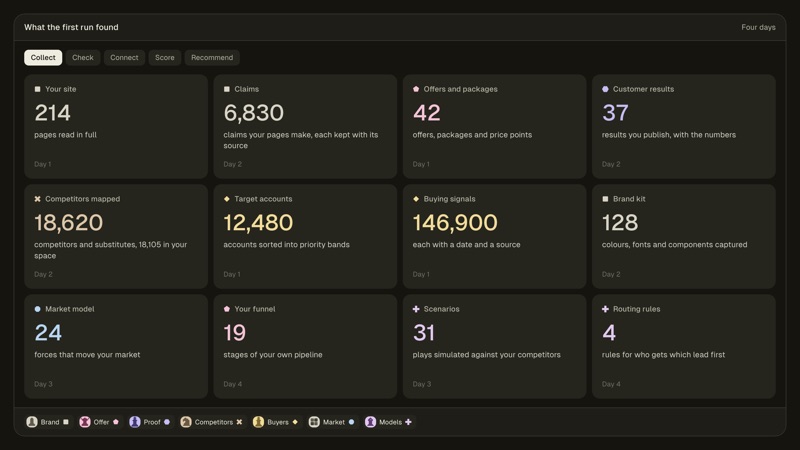Switch to the Check tab
The height and width of the screenshot is (450, 800).
click(83, 58)
